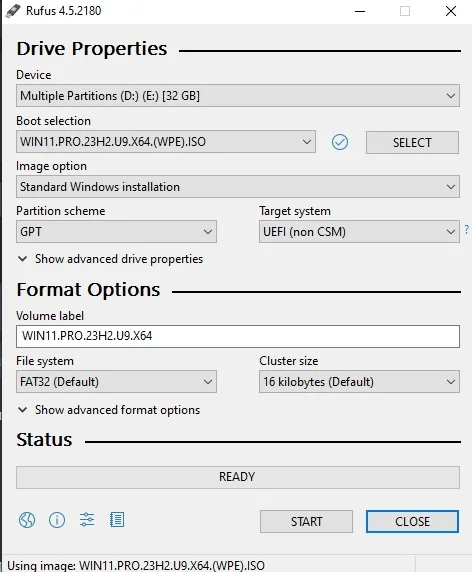Image resolution: width=472 pixels, height=572 pixels.
Task: Click the 'Image option' label
Action: click(x=51, y=166)
